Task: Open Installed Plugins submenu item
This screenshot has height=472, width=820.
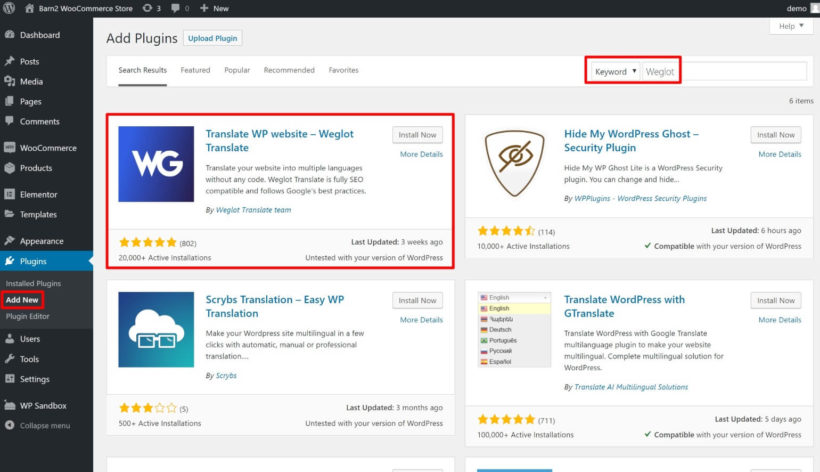Action: (x=33, y=283)
